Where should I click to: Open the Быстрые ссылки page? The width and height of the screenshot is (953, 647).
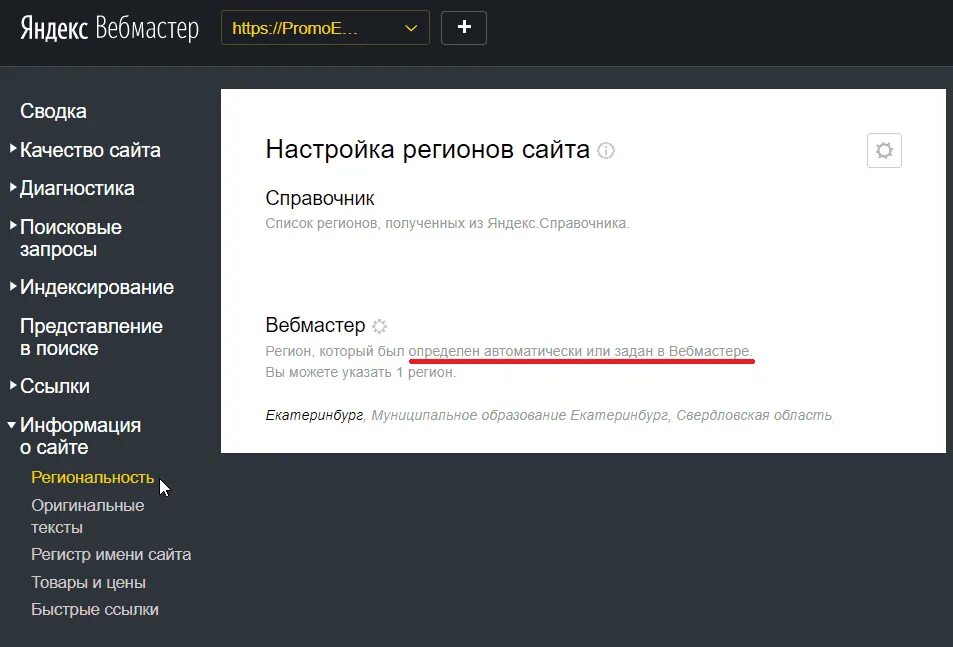tap(96, 609)
